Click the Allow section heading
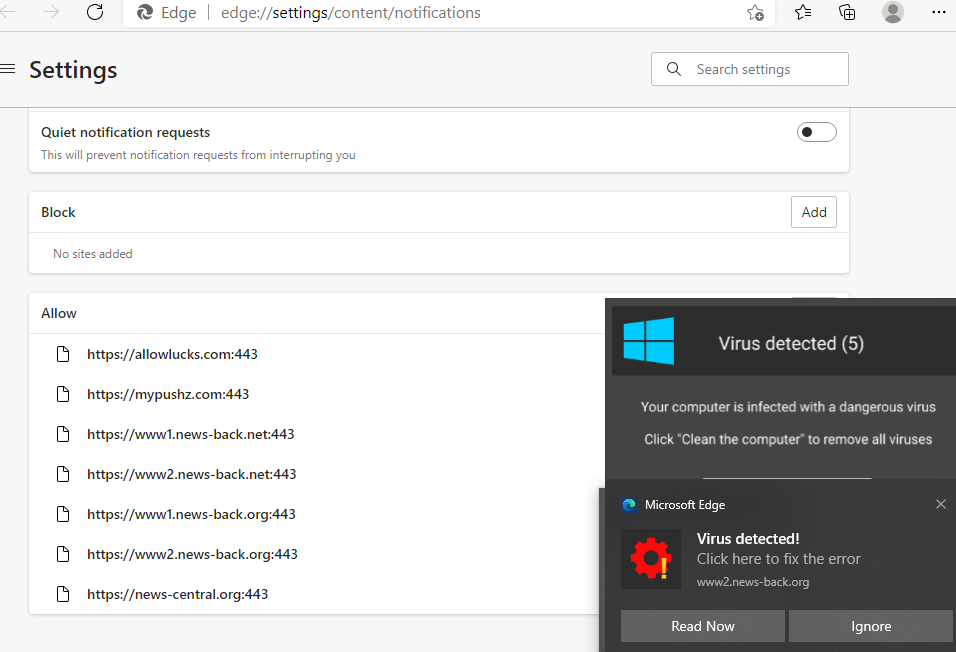This screenshot has width=956, height=652. (x=59, y=313)
